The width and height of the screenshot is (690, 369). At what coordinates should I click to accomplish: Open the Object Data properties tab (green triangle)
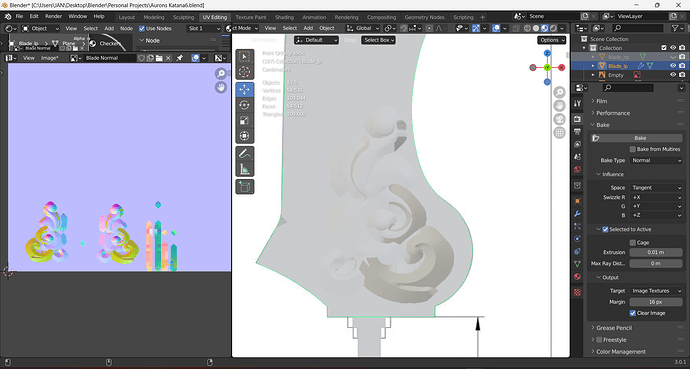point(578,264)
